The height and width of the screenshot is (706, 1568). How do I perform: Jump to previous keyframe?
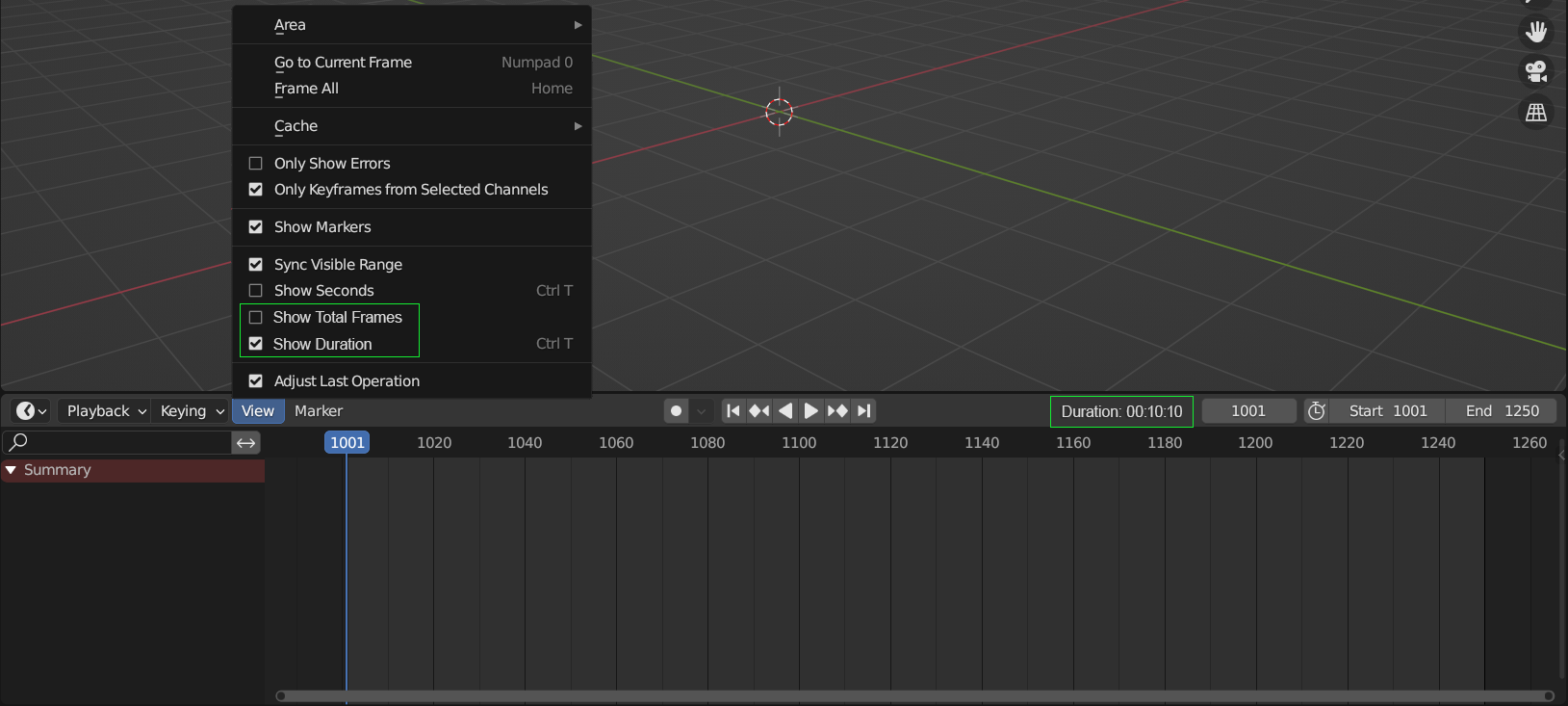(x=759, y=411)
